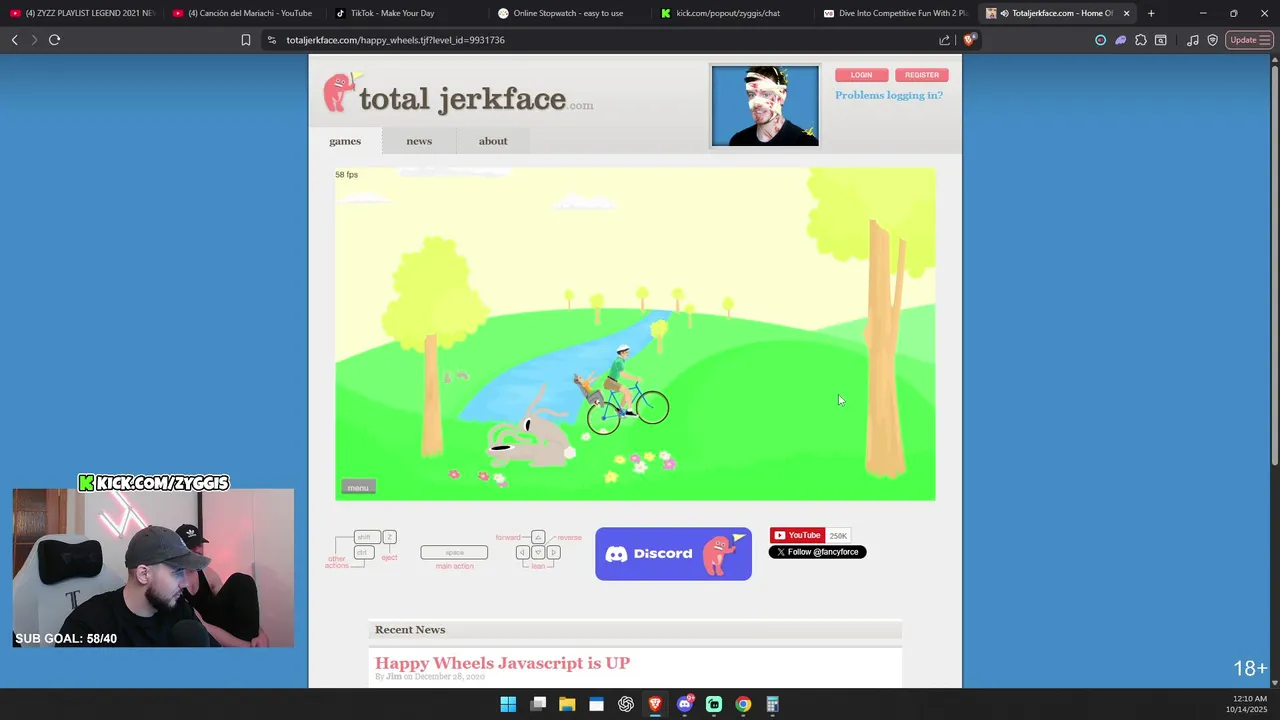
Task: Open Happy Wheels Javascript is UP headline
Action: point(502,663)
